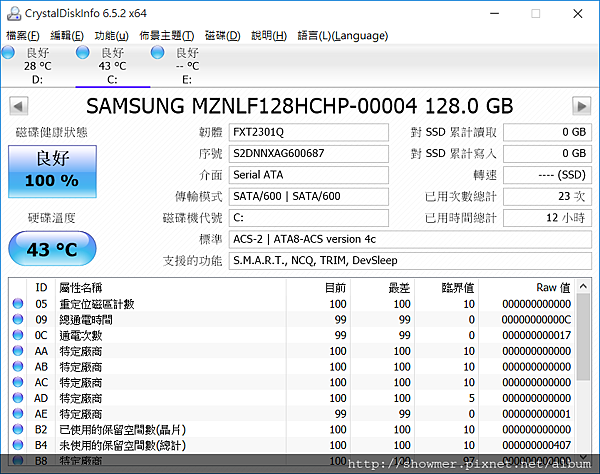
Task: Click the 最差 column header
Action: pyautogui.click(x=383, y=287)
